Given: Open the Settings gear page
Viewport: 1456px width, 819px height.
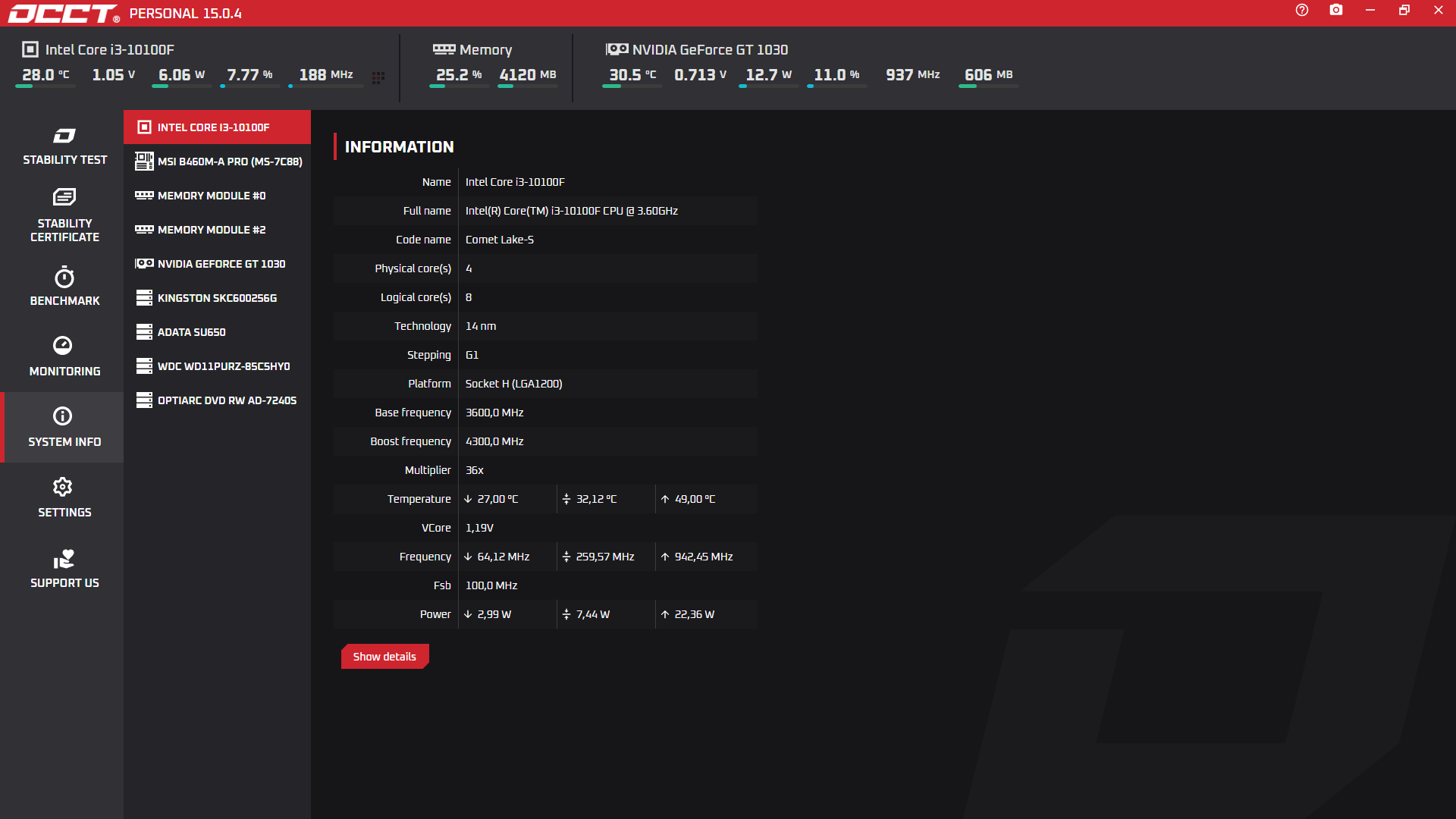Looking at the screenshot, I should click(x=64, y=498).
